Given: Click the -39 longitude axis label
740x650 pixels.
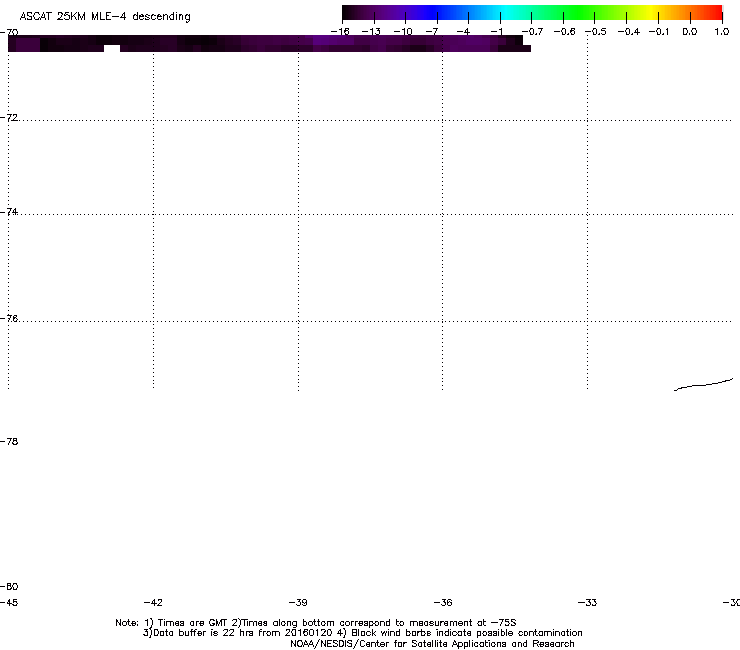Looking at the screenshot, I should (x=298, y=602).
